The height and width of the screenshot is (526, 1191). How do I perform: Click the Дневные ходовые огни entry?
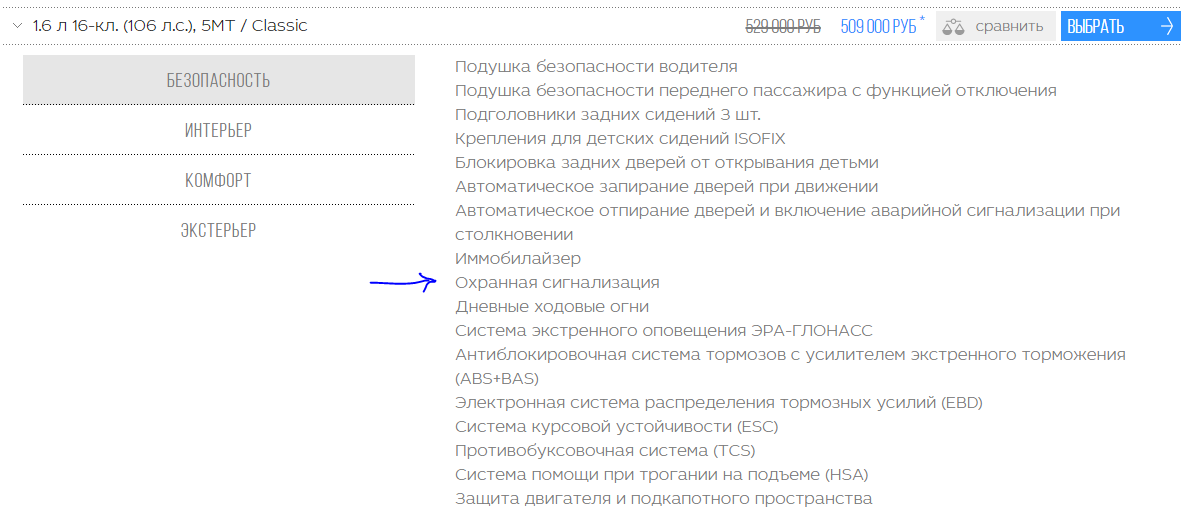tap(552, 307)
